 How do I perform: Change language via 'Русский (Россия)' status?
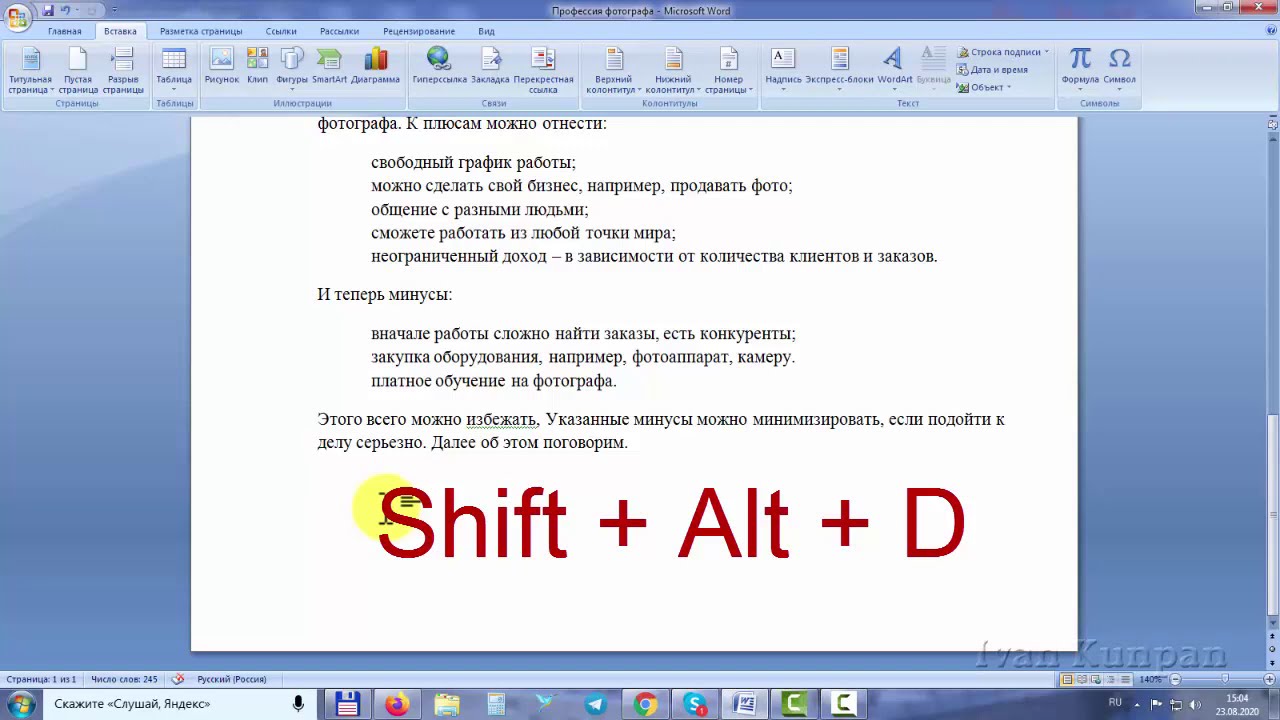pos(232,679)
